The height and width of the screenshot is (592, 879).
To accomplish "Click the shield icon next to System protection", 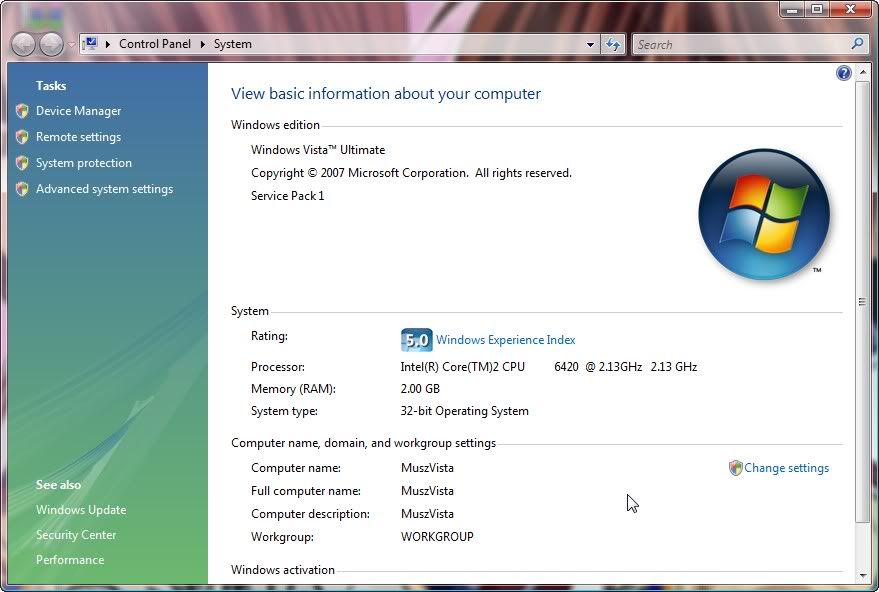I will coord(22,163).
